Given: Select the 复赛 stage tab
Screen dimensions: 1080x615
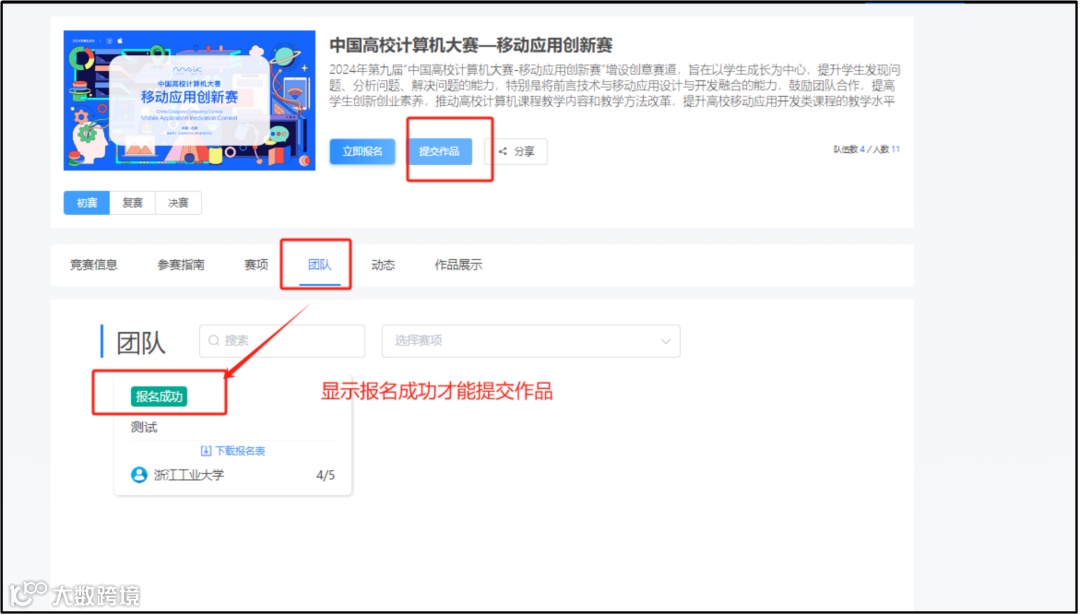Looking at the screenshot, I should (x=132, y=203).
